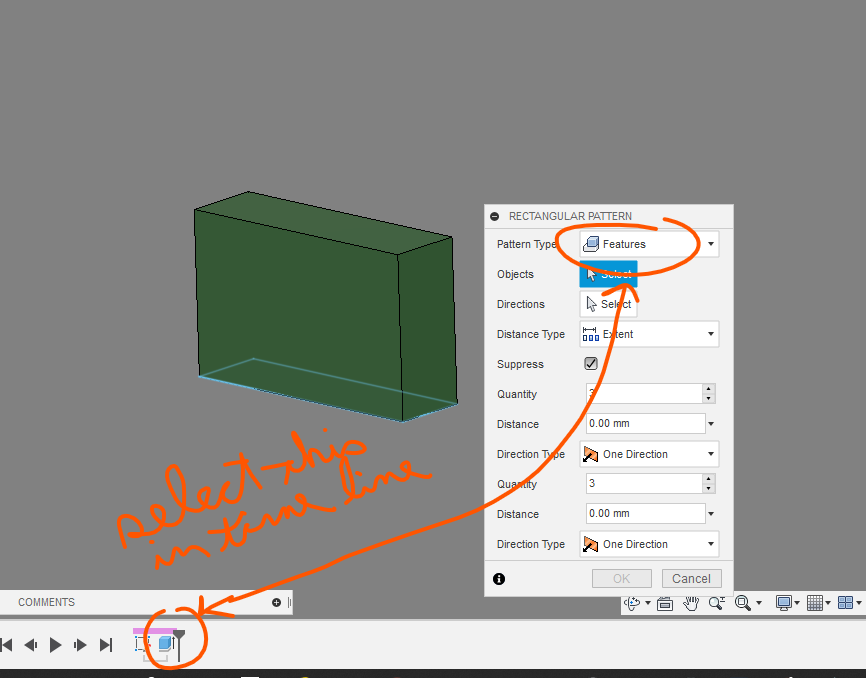This screenshot has height=678, width=866.
Task: Click the Grid and Snaps icon
Action: click(x=815, y=603)
